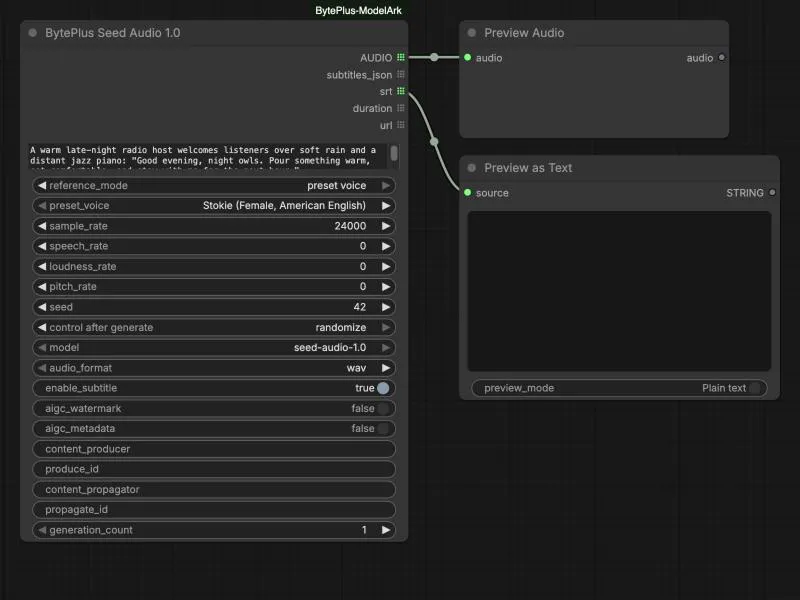Increase sample_rate with right arrow
This screenshot has height=600, width=800.
point(386,226)
